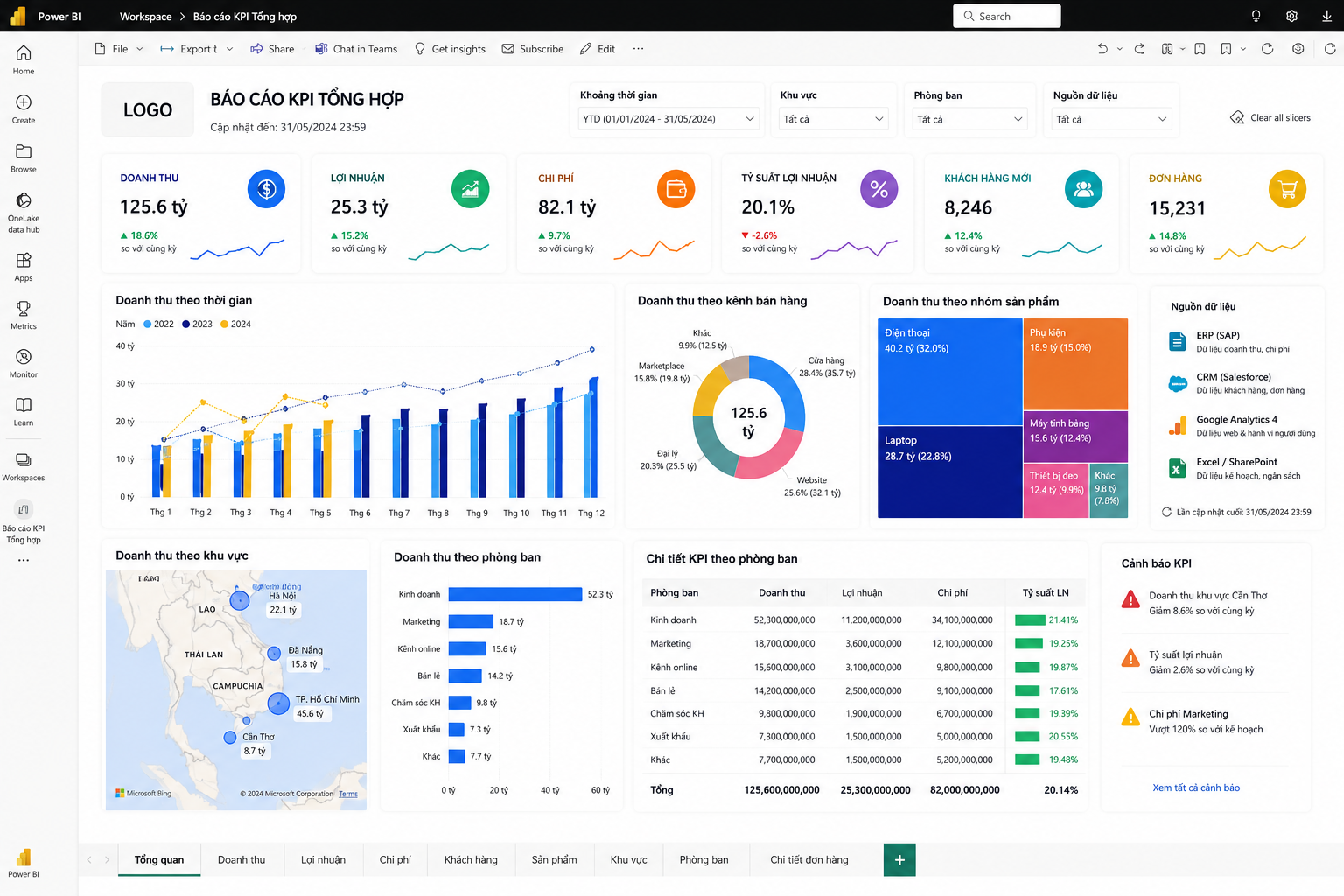Open the Metrics trophy icon

(x=24, y=315)
